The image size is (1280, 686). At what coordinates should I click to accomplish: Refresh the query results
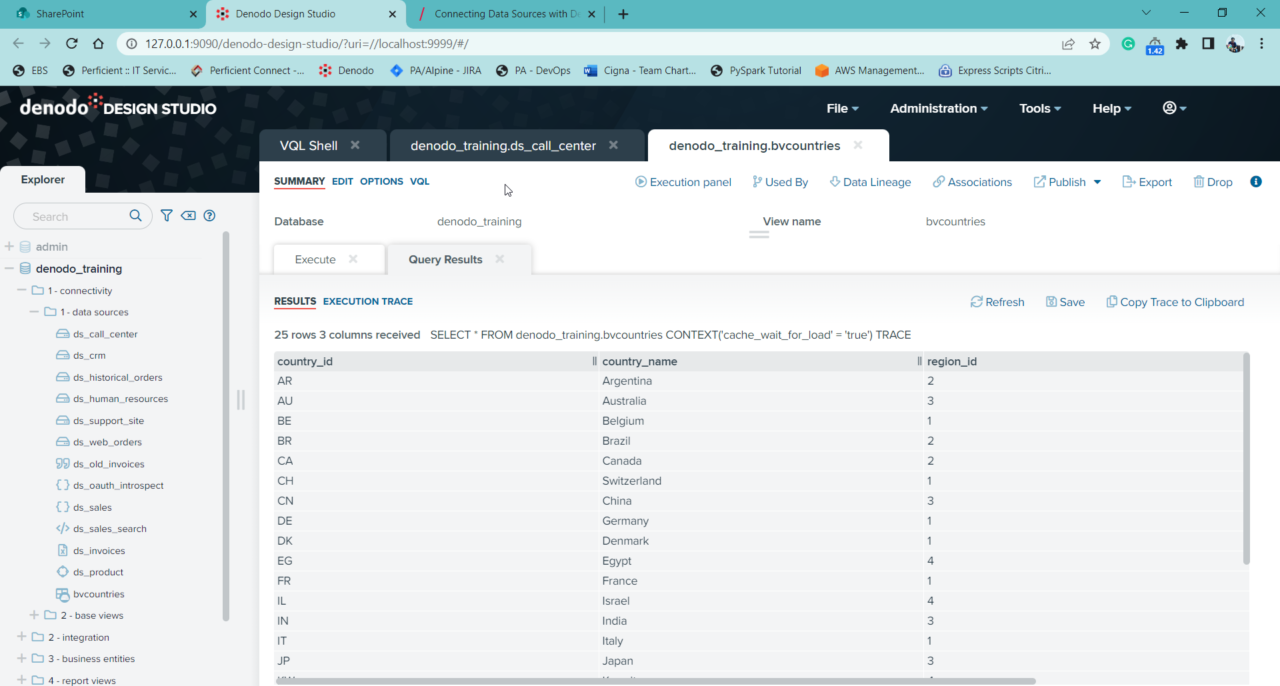tap(997, 302)
